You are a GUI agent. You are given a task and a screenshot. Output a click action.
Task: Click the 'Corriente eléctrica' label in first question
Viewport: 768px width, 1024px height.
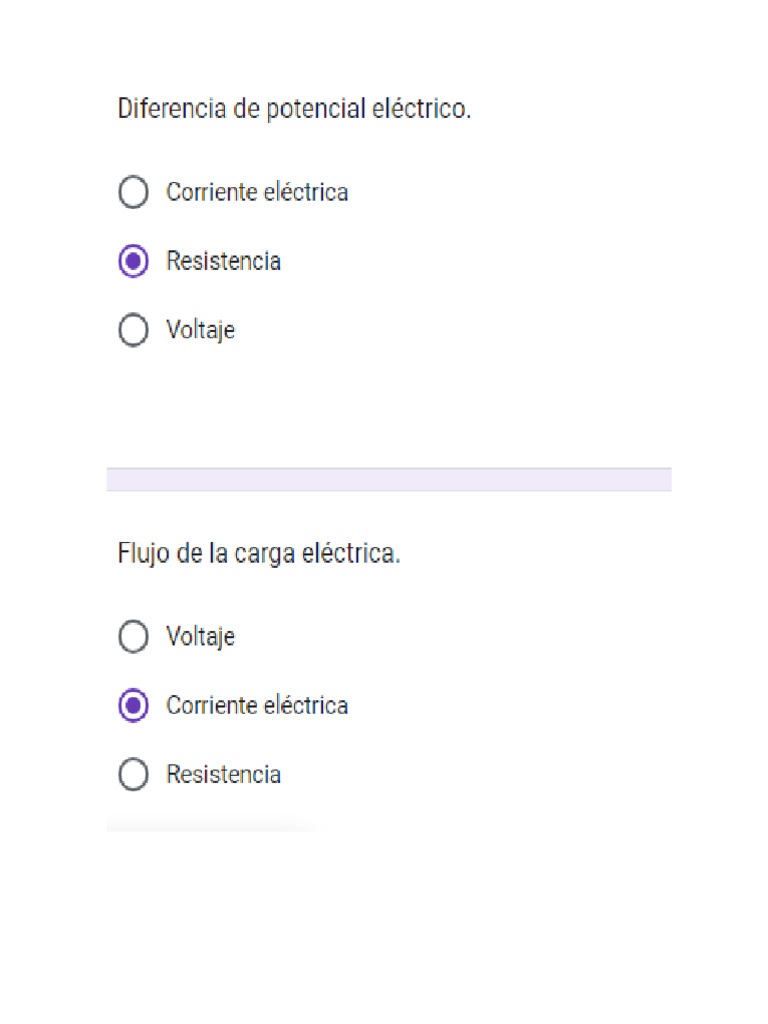tap(257, 192)
